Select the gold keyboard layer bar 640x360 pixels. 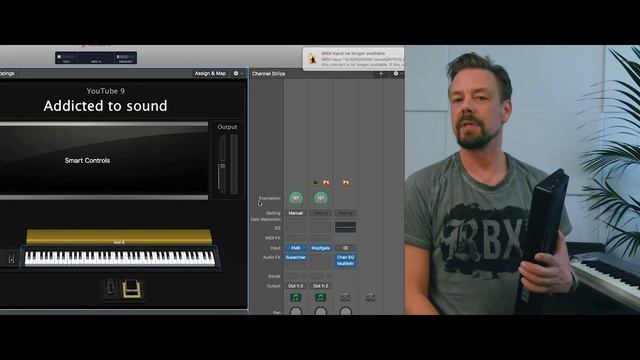(119, 237)
